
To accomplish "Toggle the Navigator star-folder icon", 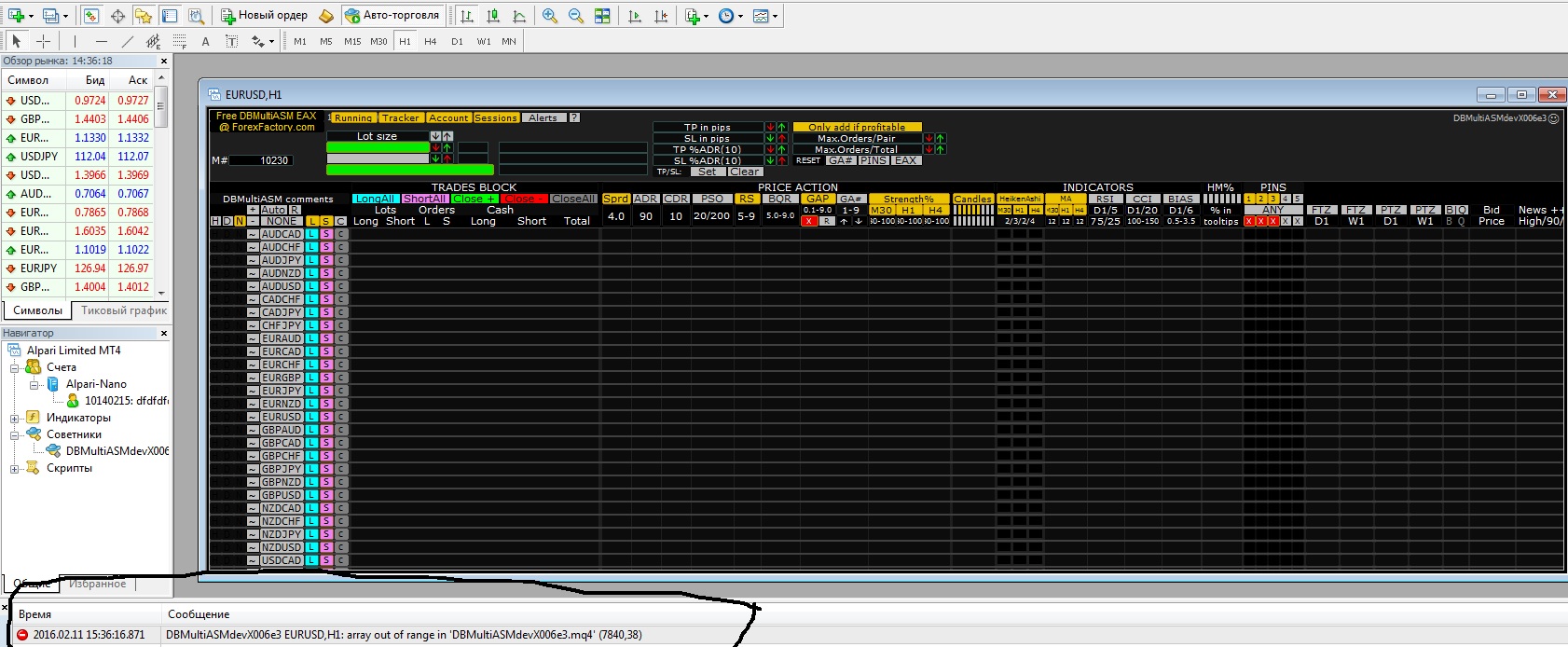I will point(143,15).
